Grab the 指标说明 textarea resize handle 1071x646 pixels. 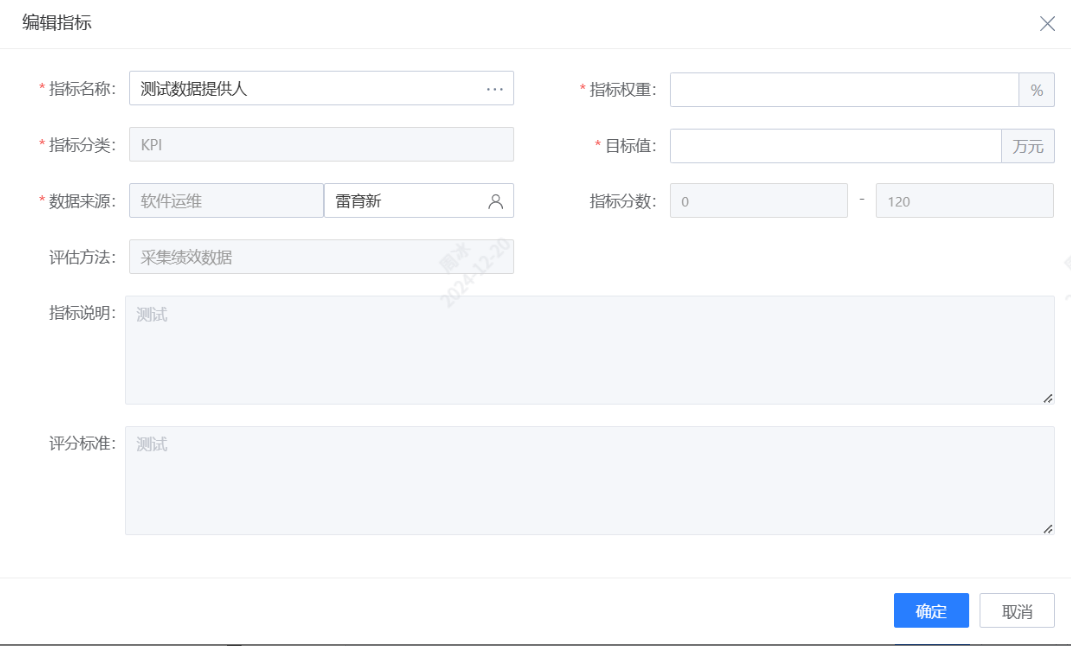[x=1047, y=398]
